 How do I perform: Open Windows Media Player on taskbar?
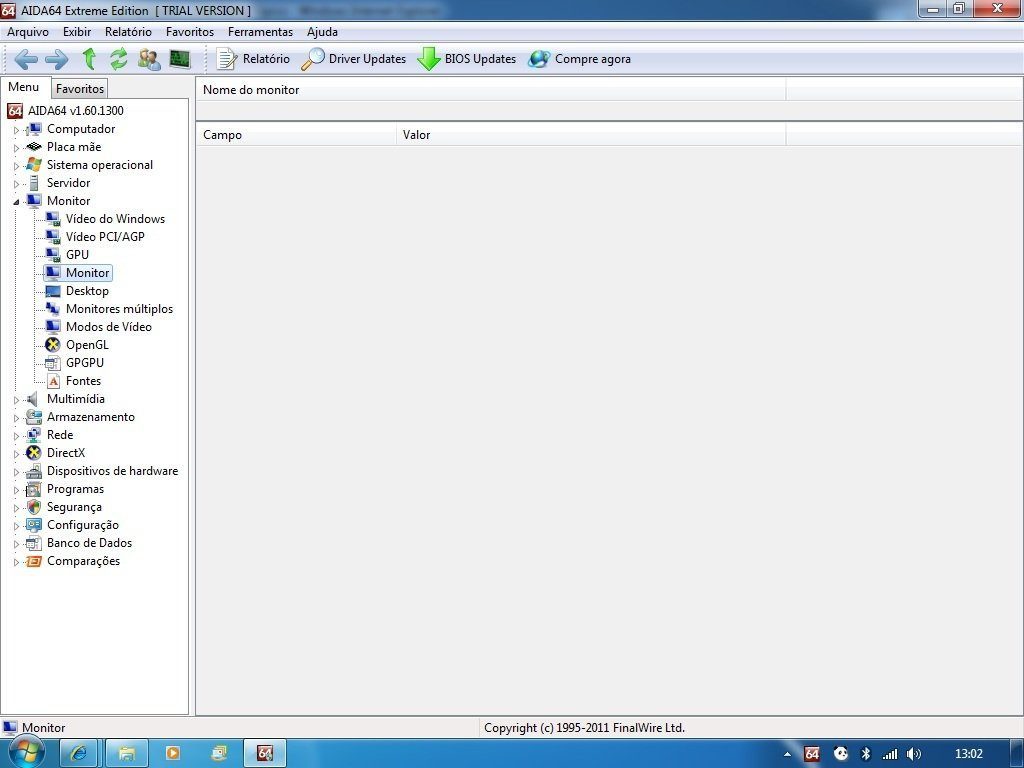173,753
